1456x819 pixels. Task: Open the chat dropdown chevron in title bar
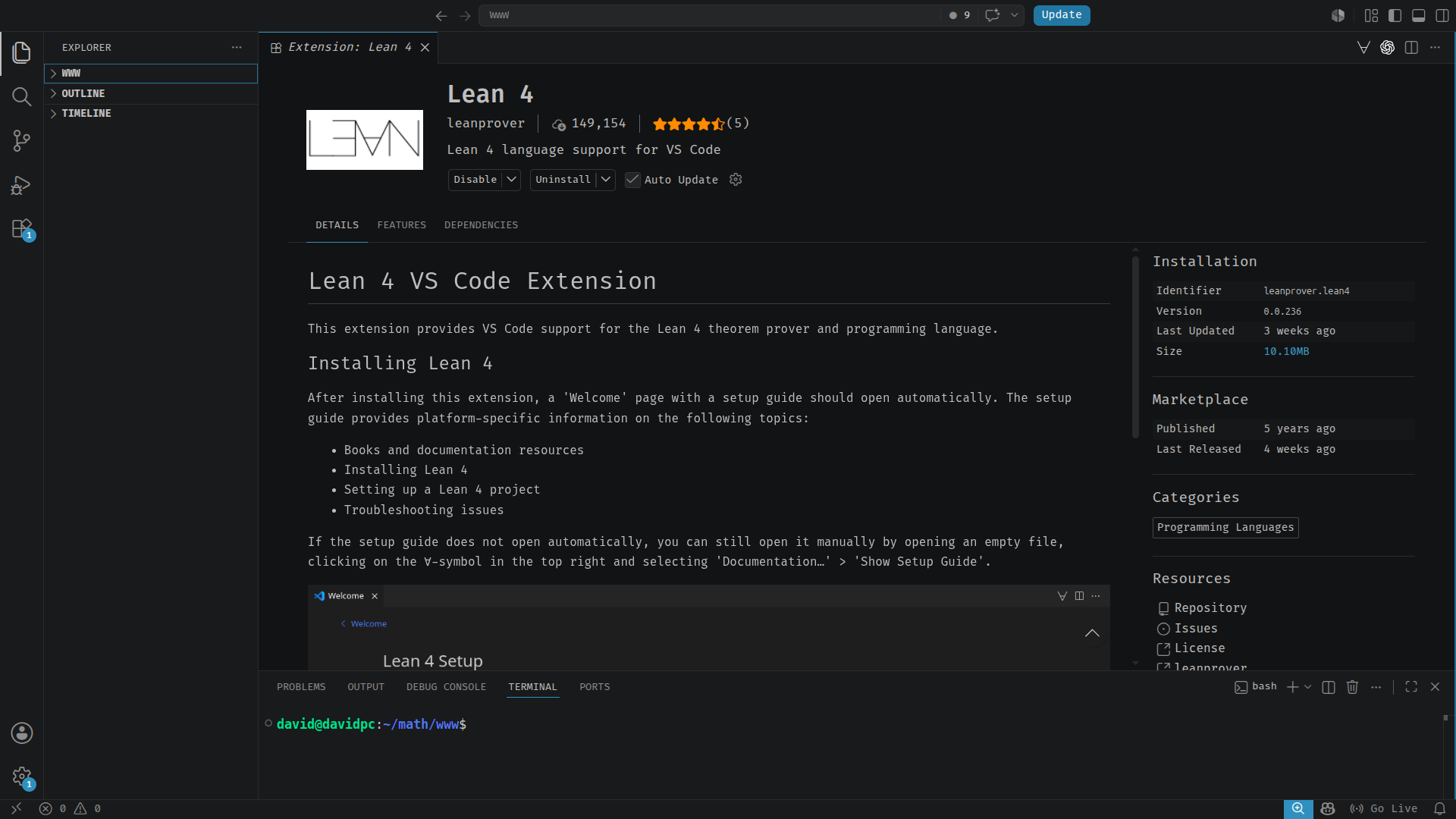tap(1014, 15)
